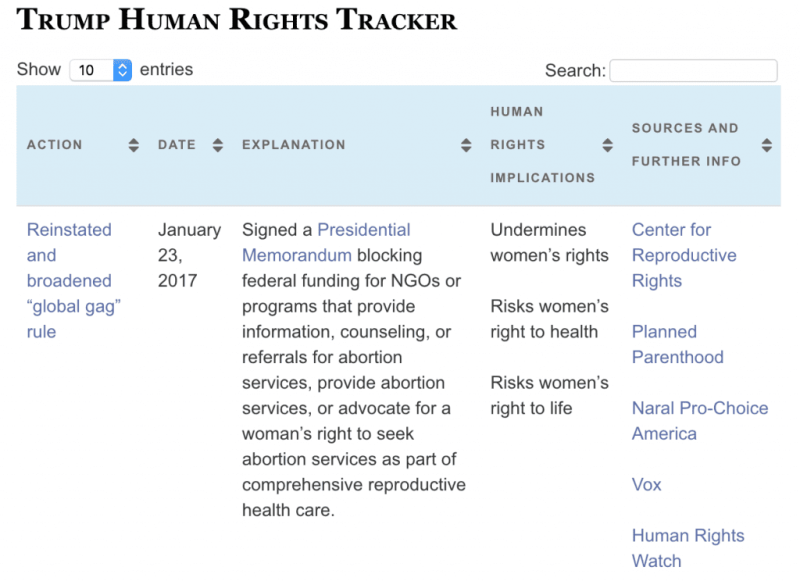800x581 pixels.
Task: Sort by Explanation column sort icon
Action: [x=466, y=145]
